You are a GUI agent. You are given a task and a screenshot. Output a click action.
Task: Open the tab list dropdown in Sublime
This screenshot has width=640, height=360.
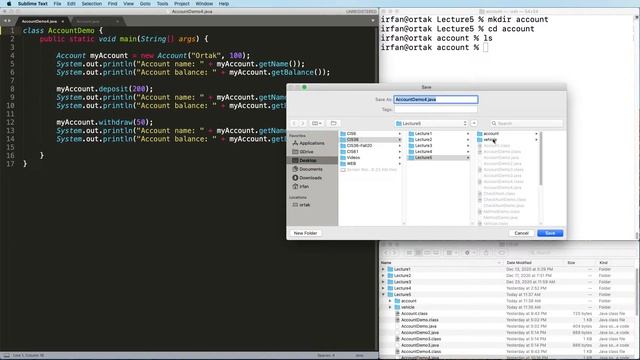(x=372, y=21)
